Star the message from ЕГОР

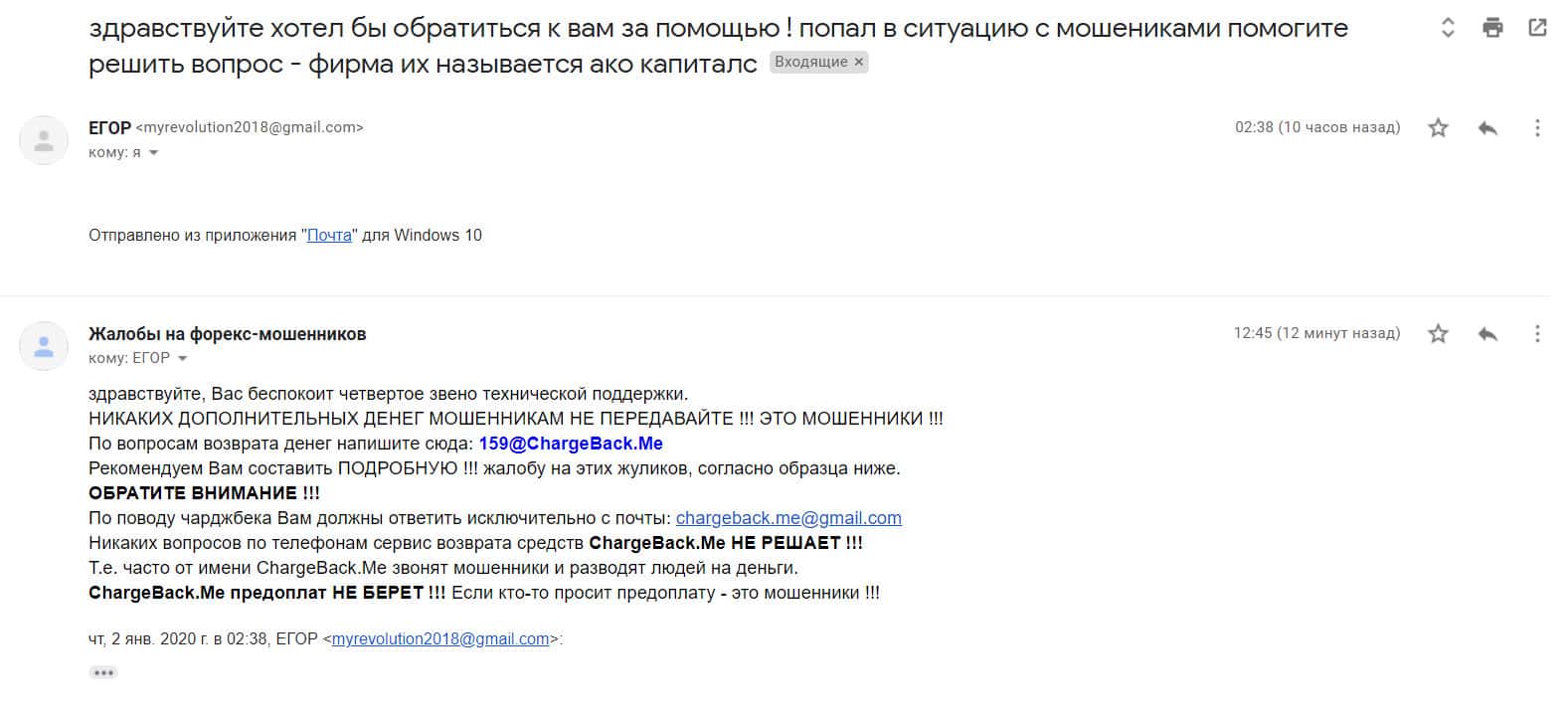(x=1438, y=128)
